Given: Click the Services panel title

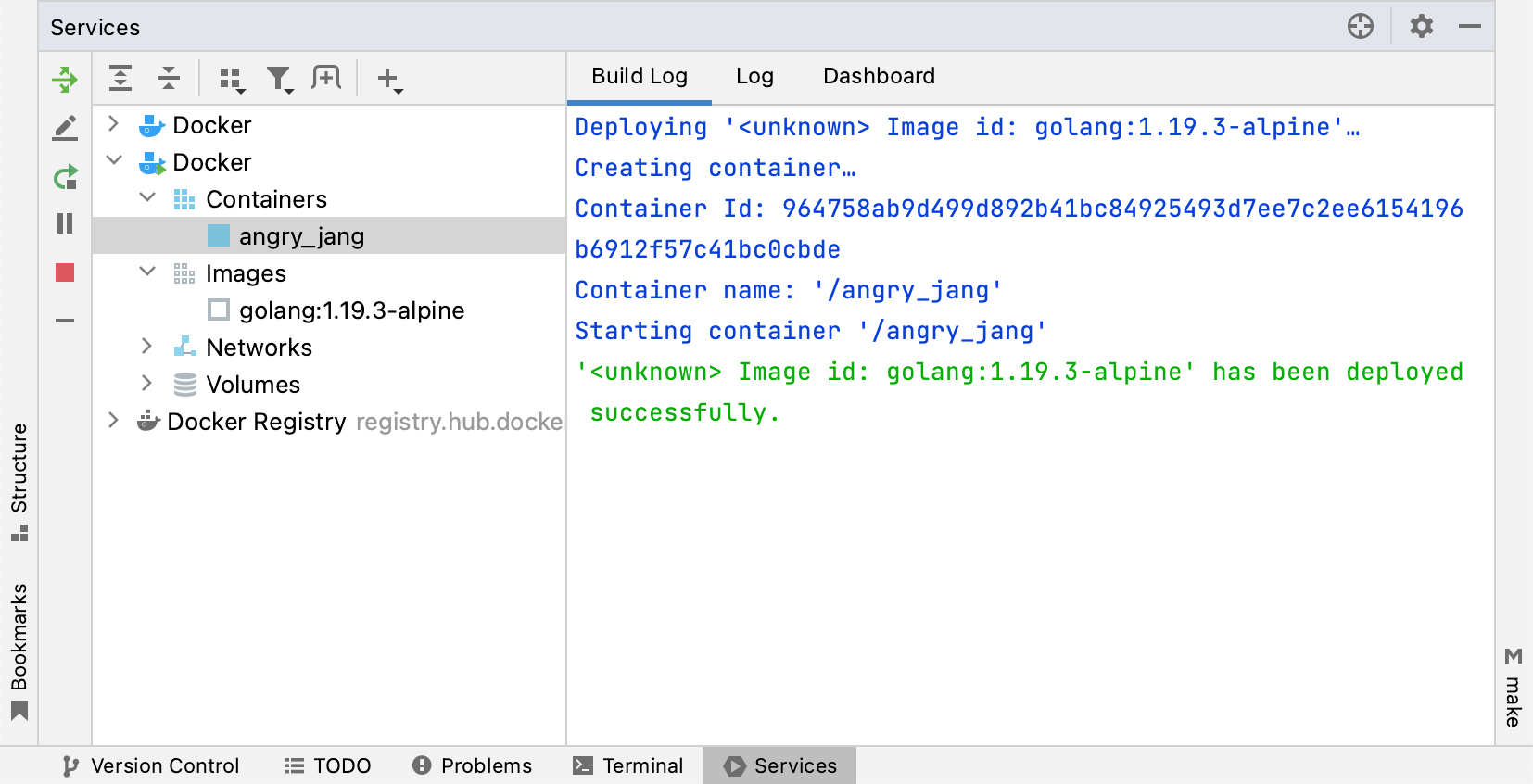Looking at the screenshot, I should (x=95, y=28).
